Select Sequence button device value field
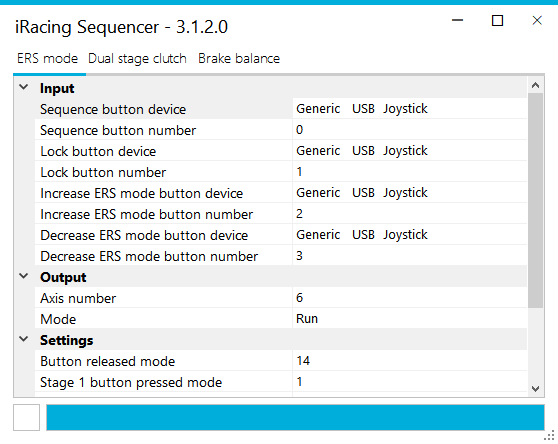558x444 pixels. click(x=410, y=109)
